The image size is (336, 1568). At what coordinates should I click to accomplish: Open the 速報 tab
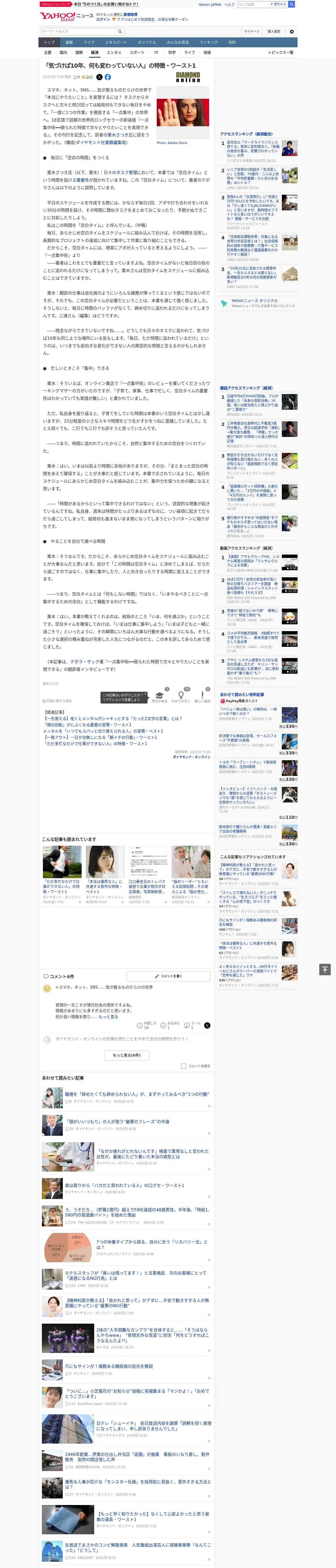[x=69, y=43]
